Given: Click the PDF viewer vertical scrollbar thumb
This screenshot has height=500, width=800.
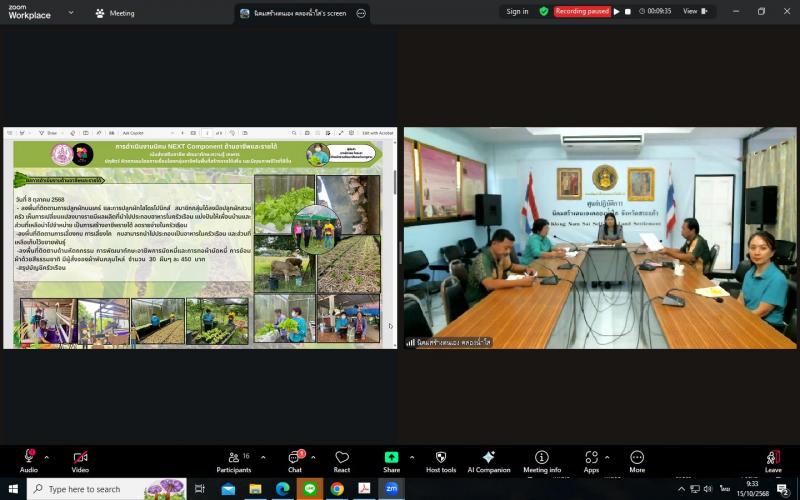Looking at the screenshot, I should coord(394,182).
